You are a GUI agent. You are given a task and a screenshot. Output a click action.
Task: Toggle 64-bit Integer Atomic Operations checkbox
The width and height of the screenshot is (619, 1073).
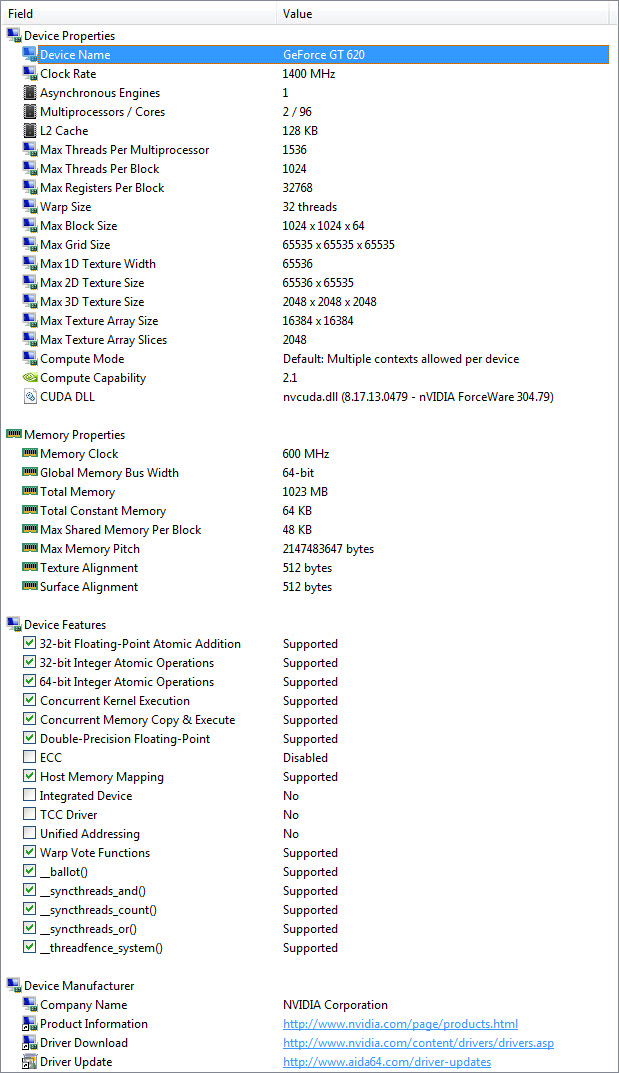(x=29, y=681)
